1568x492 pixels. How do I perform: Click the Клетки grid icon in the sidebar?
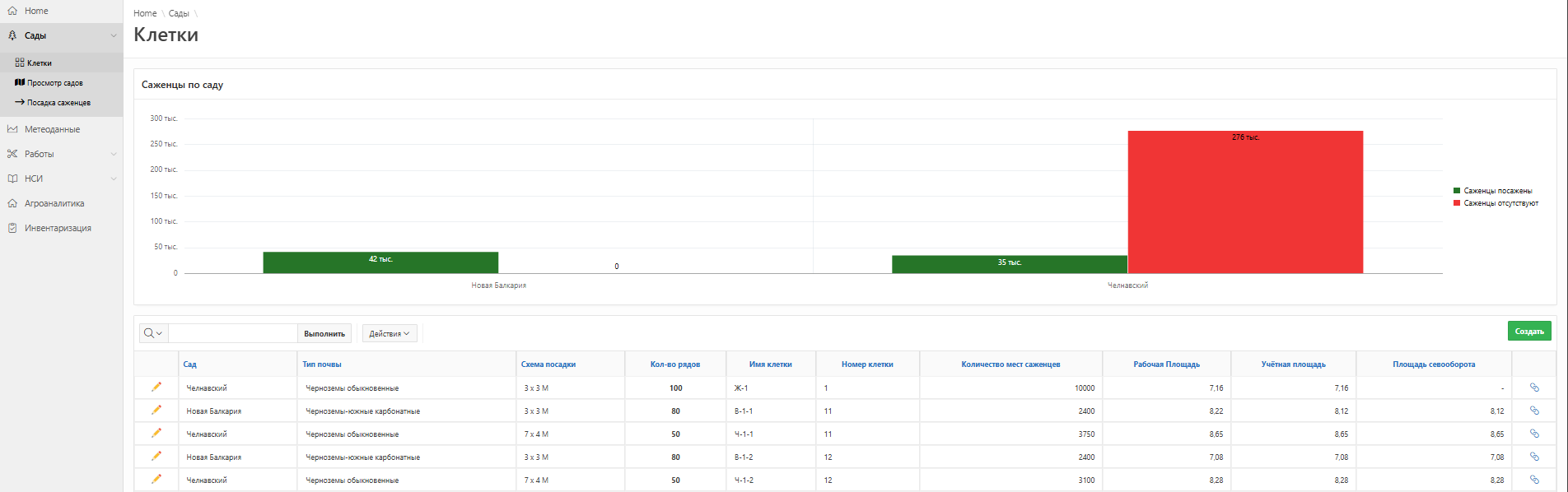pos(20,63)
